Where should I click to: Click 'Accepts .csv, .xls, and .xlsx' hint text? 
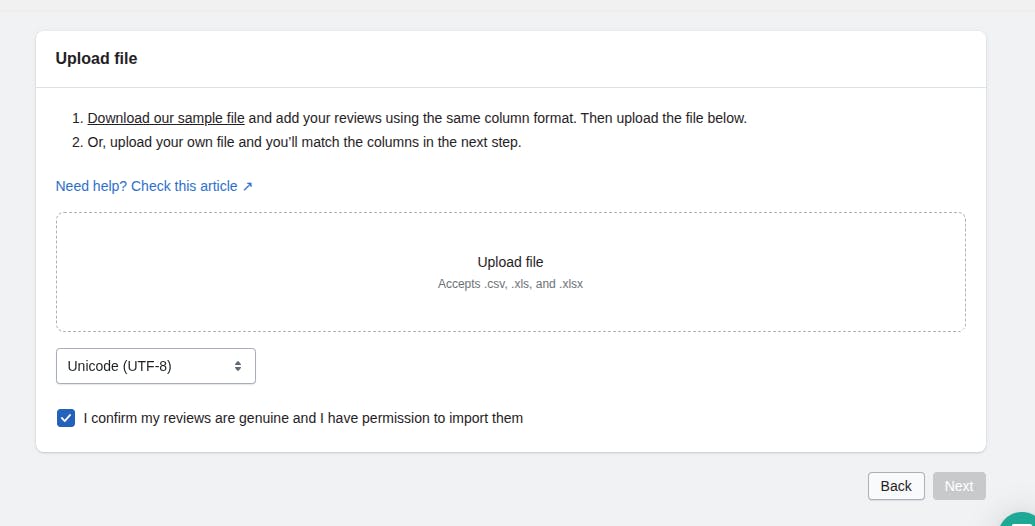(510, 284)
